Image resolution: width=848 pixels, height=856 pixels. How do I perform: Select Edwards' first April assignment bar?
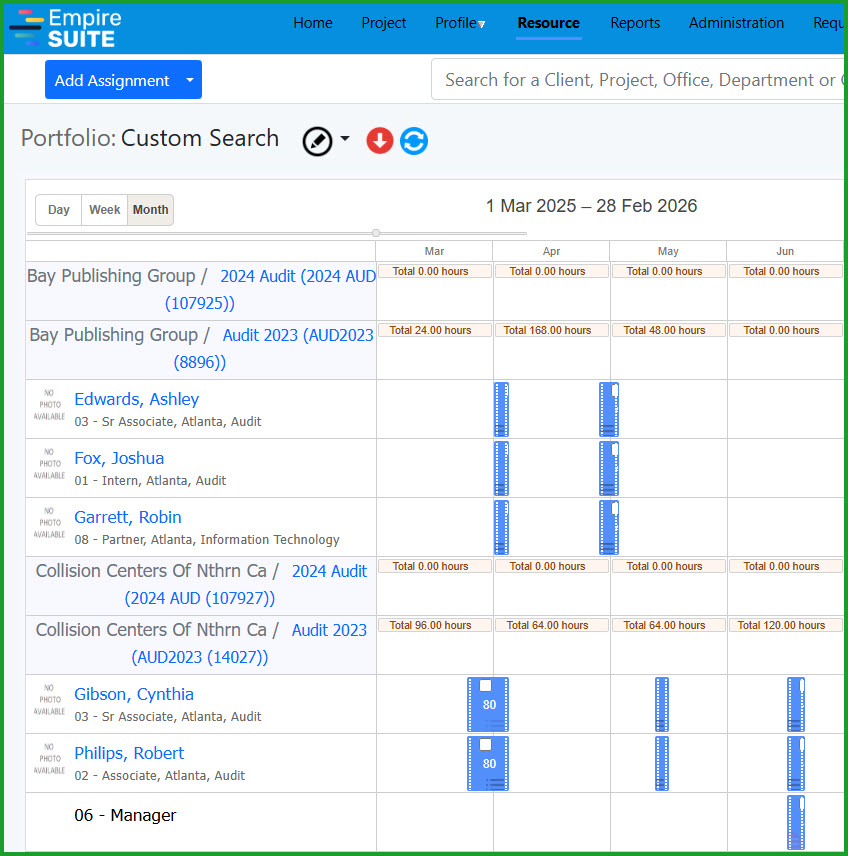click(x=501, y=409)
